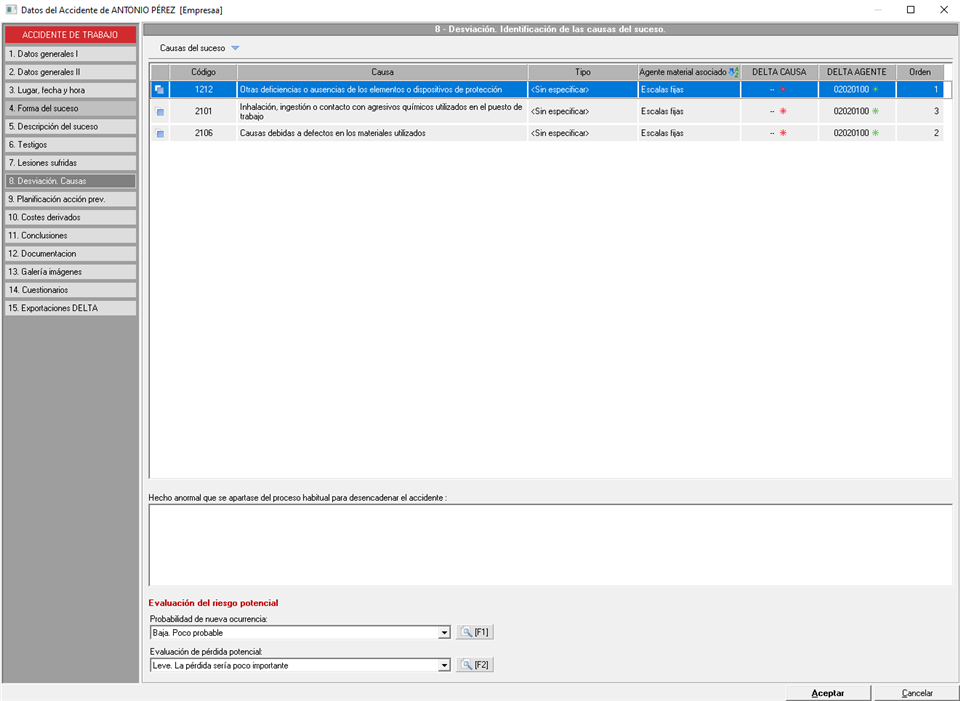Open section 15. Exportaciones DELTA
The height and width of the screenshot is (701, 960).
[x=70, y=308]
